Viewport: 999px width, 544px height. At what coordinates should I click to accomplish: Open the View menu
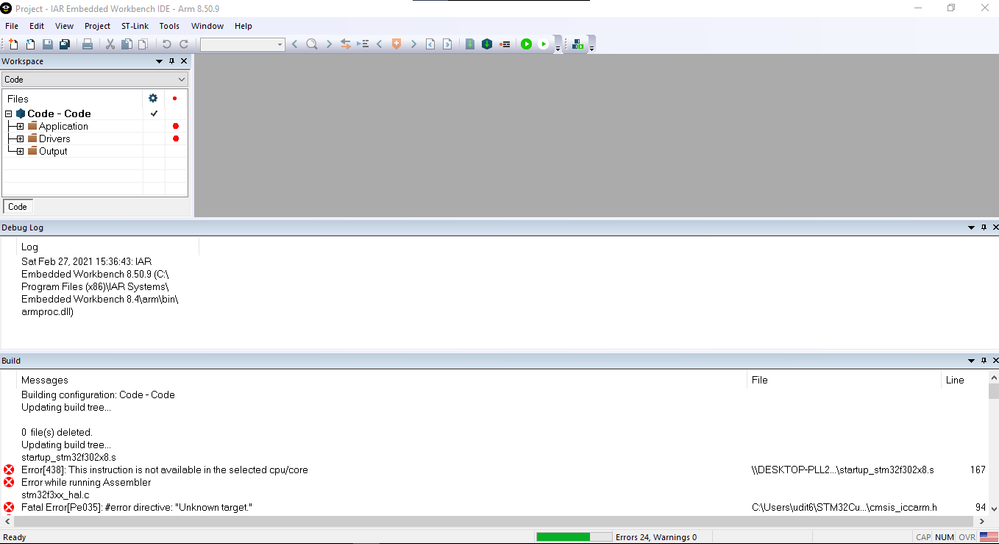64,26
